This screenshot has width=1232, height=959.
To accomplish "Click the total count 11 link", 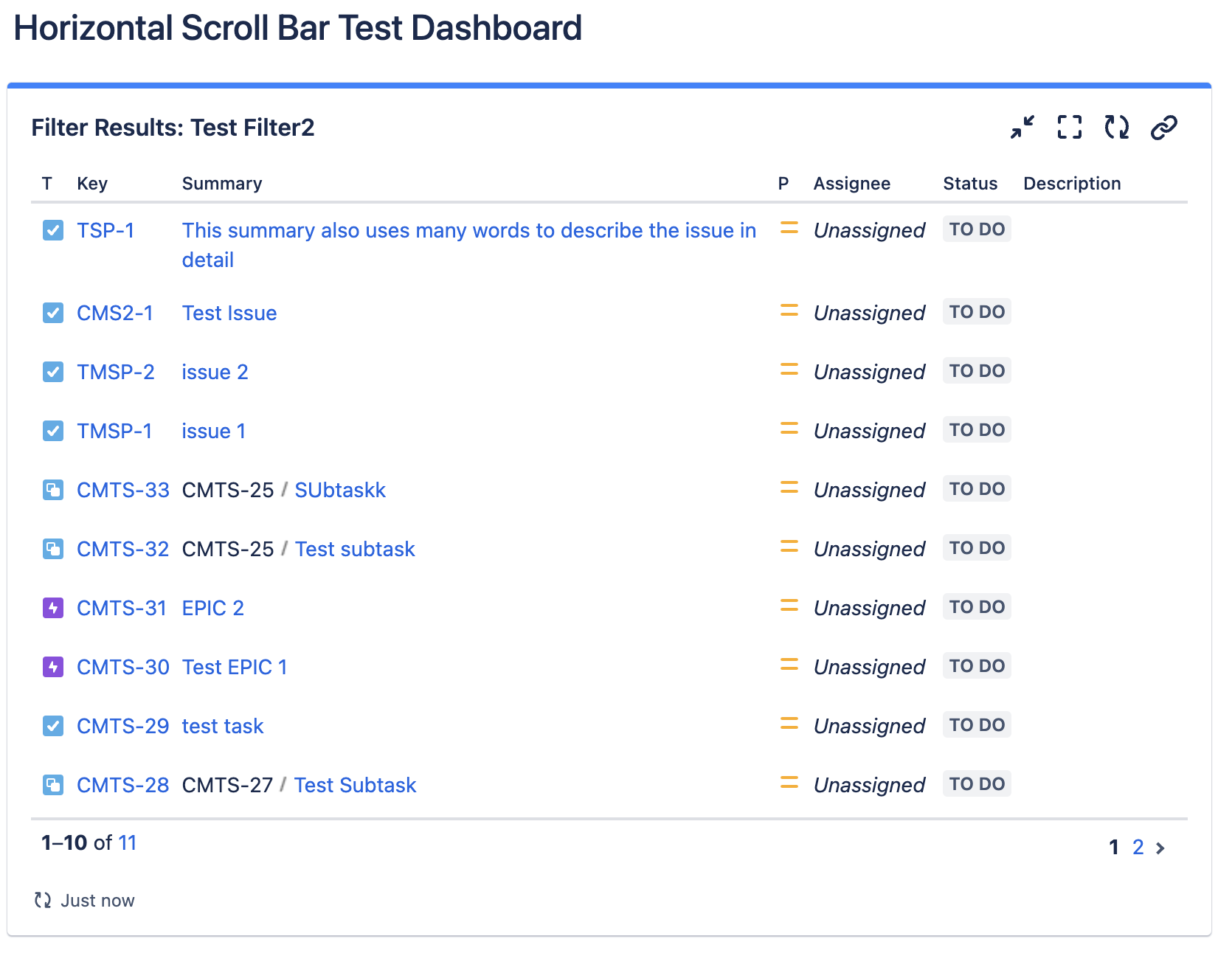I will click(128, 842).
